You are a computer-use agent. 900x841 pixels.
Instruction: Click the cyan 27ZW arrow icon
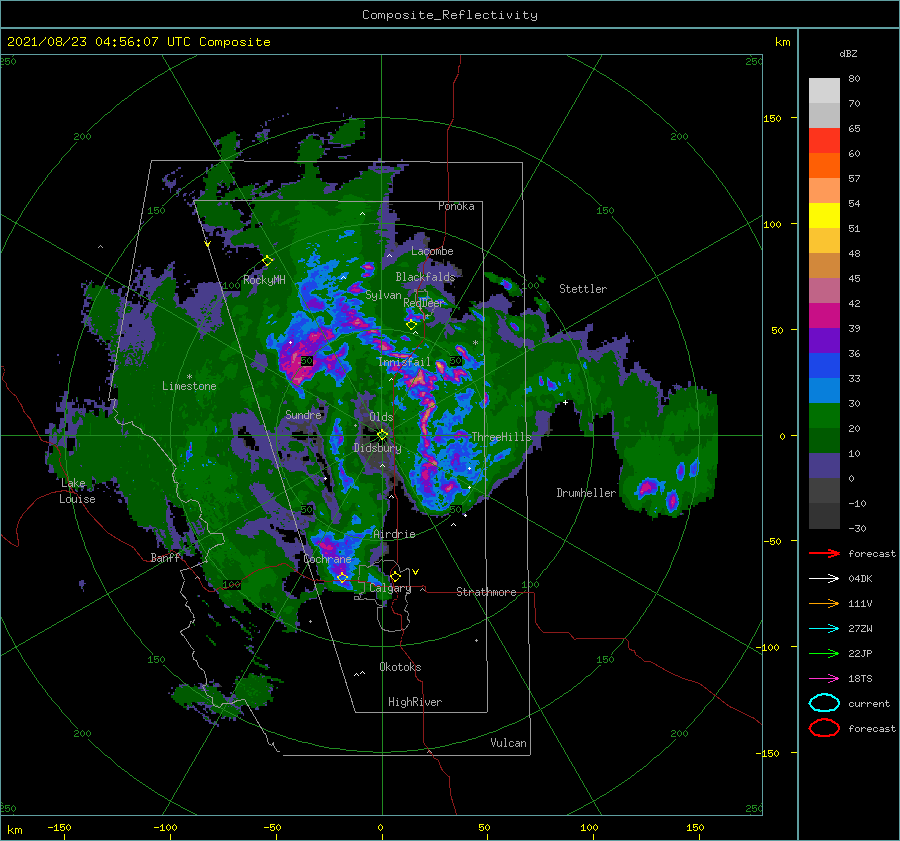point(824,629)
